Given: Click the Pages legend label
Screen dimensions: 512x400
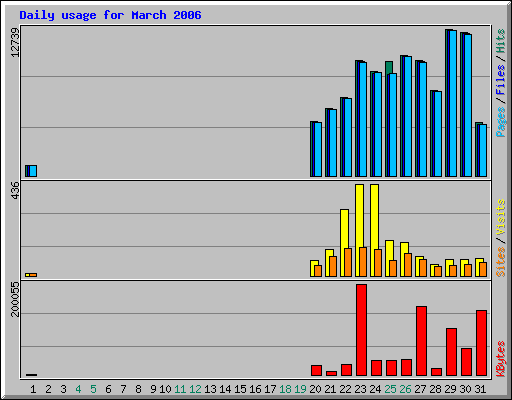Looking at the screenshot, I should pos(500,122).
